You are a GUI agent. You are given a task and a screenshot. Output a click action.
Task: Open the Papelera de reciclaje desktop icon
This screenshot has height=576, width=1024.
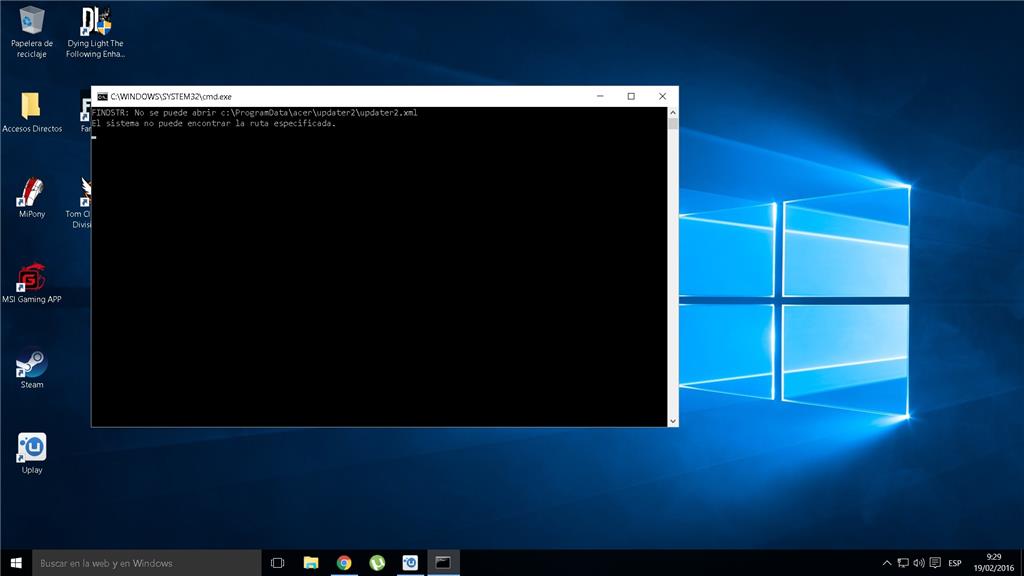point(32,22)
